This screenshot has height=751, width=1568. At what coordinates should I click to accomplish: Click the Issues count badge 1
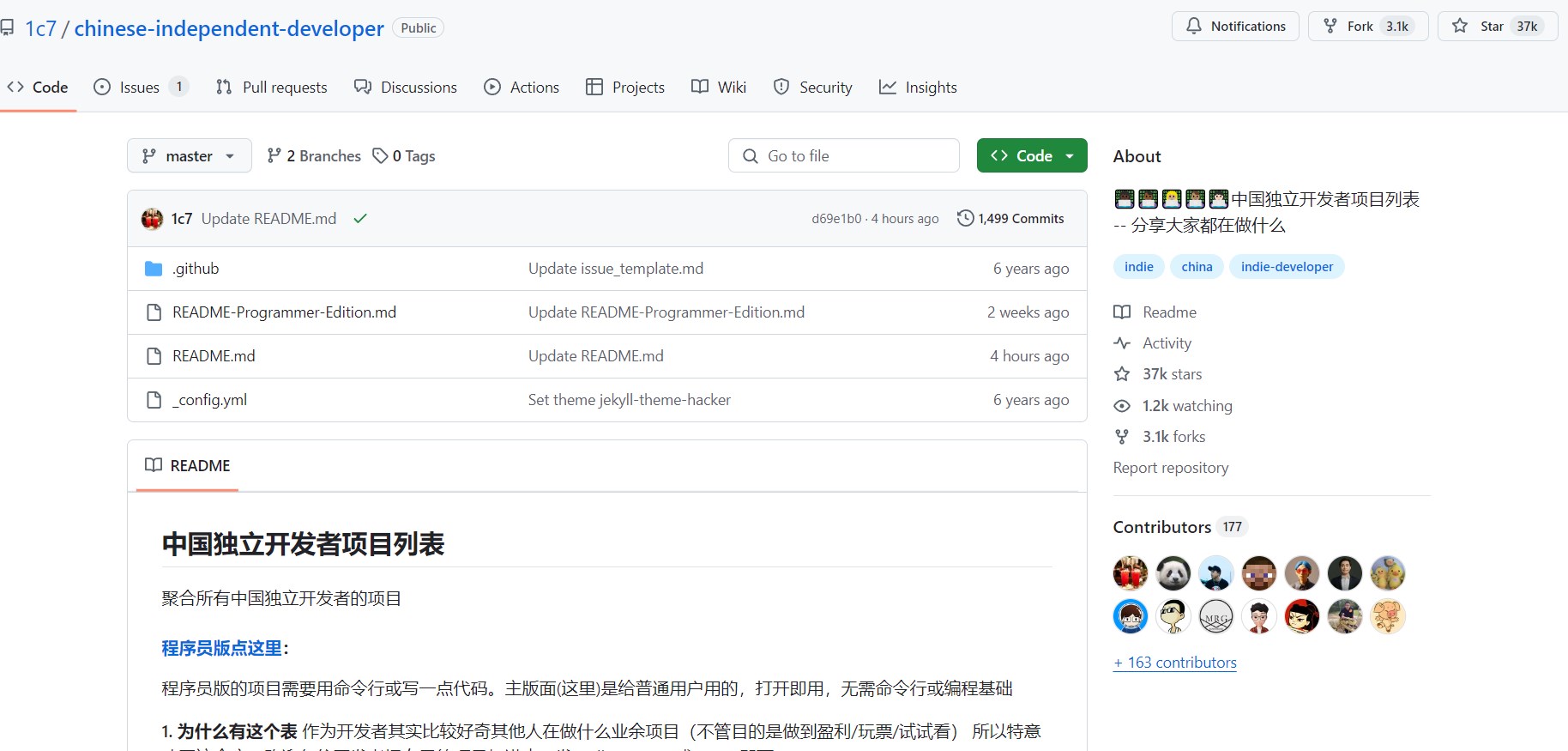click(x=178, y=87)
